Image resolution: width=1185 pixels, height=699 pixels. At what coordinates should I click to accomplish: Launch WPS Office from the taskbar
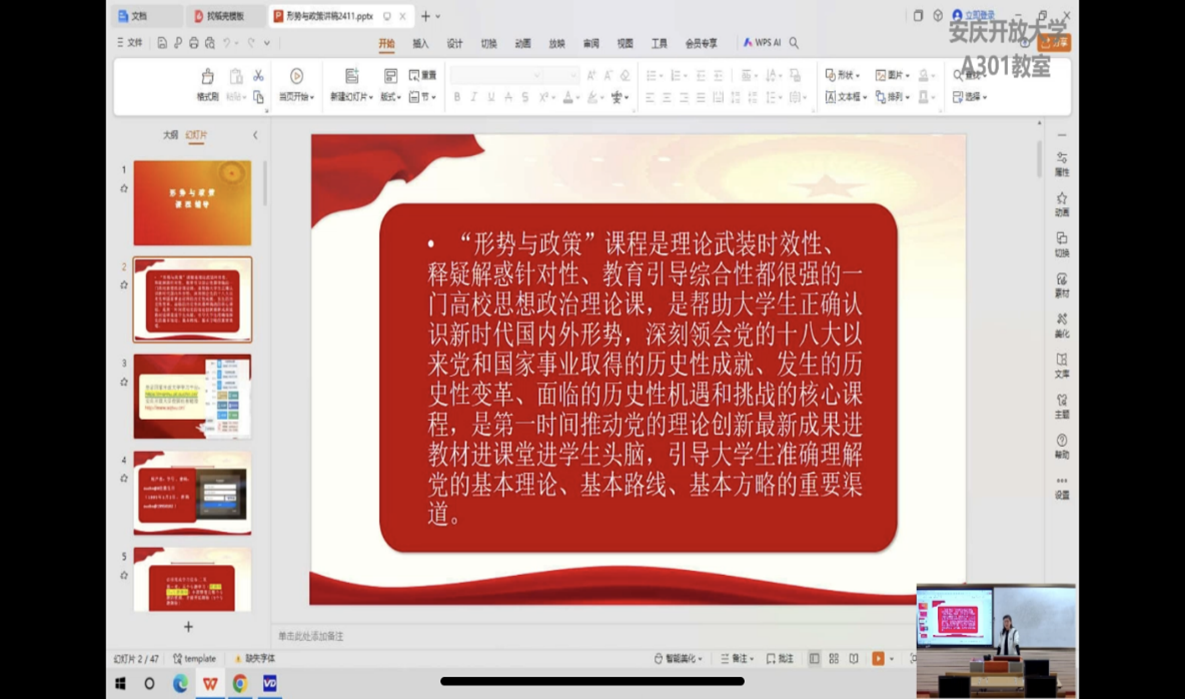point(210,684)
